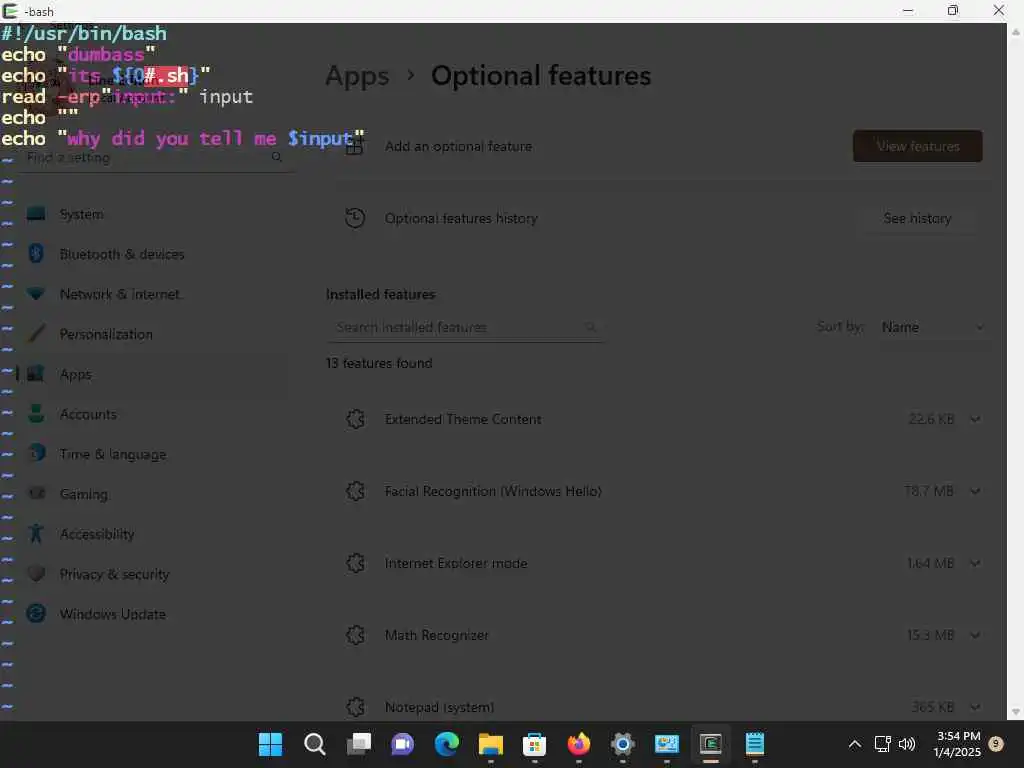Switch to Settings app in taskbar
Screen dimensions: 1024x768
[622, 744]
